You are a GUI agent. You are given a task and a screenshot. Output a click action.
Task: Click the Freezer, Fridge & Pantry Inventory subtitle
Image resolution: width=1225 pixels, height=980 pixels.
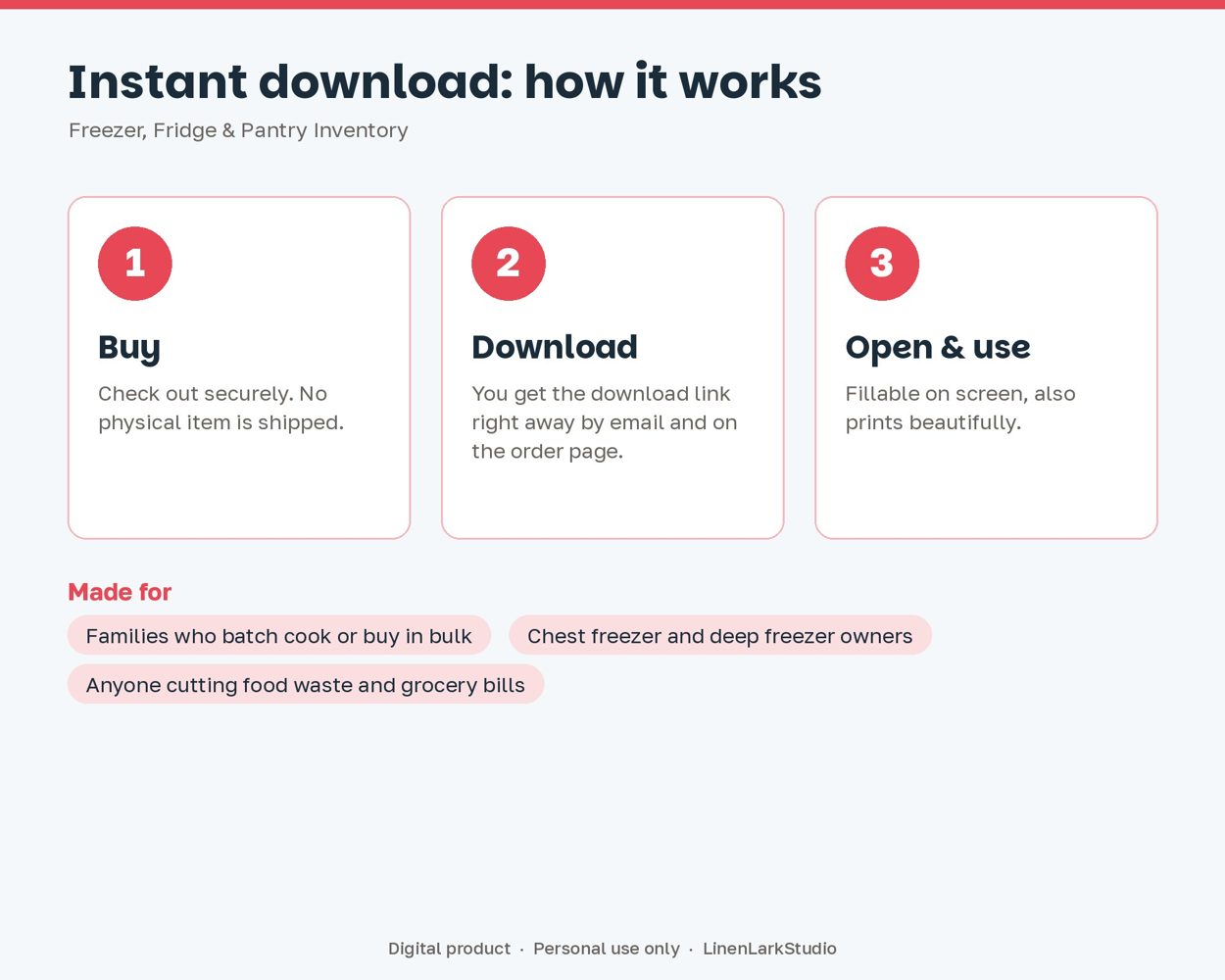click(238, 130)
